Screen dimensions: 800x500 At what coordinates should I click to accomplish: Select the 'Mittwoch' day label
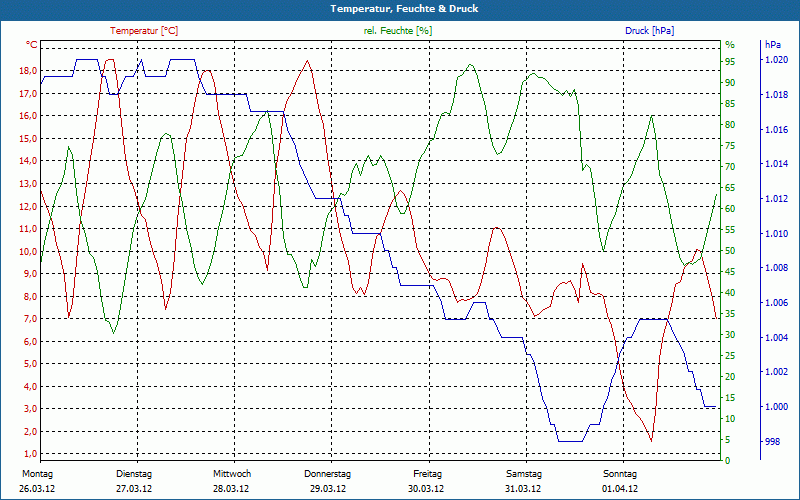point(232,474)
